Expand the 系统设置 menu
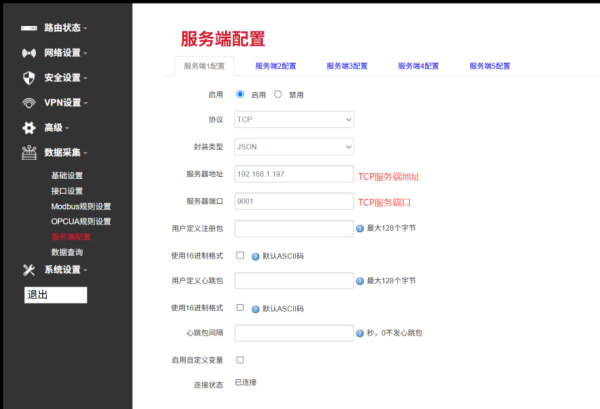Screen dimensions: 600x409 pyautogui.click(x=65, y=270)
